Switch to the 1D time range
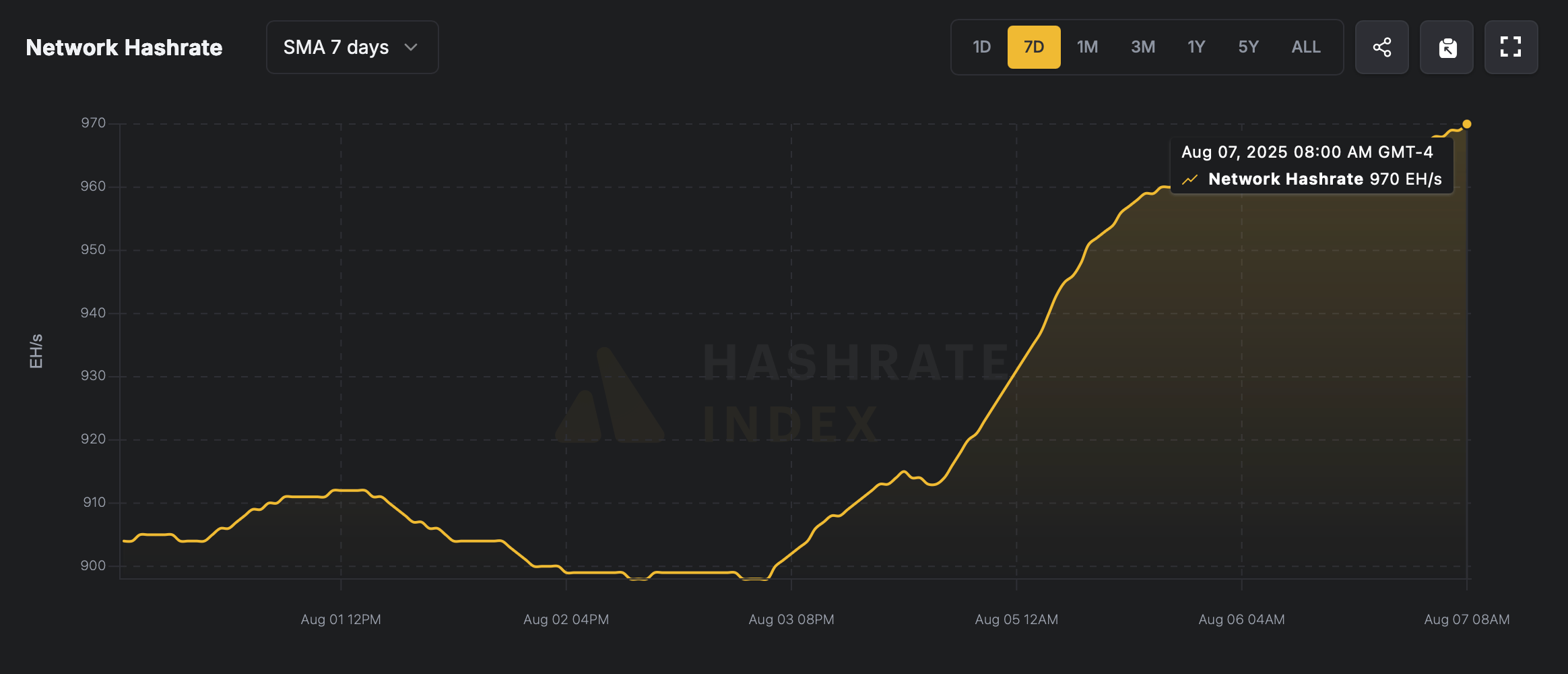 pyautogui.click(x=981, y=47)
